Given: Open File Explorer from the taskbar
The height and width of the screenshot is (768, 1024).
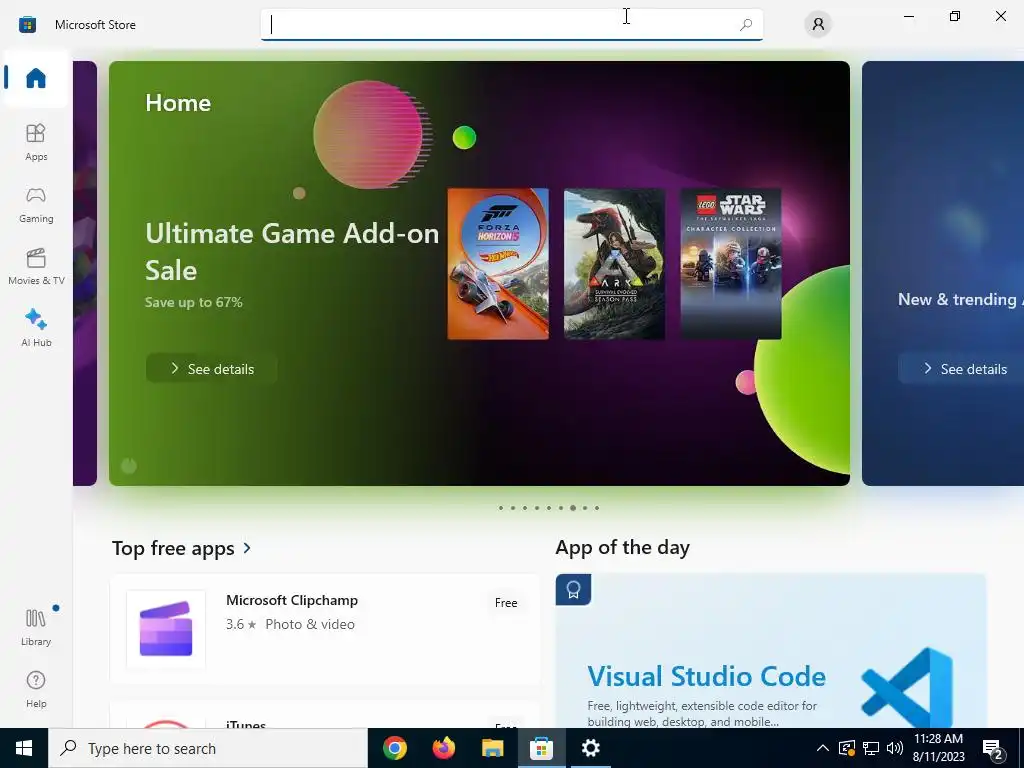Looking at the screenshot, I should [492, 748].
